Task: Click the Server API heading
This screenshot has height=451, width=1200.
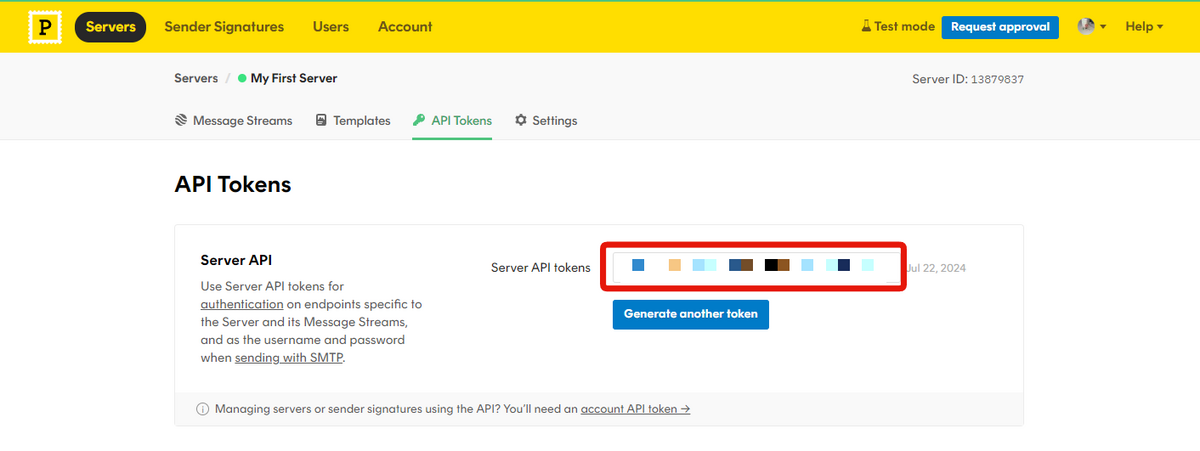Action: [x=237, y=260]
